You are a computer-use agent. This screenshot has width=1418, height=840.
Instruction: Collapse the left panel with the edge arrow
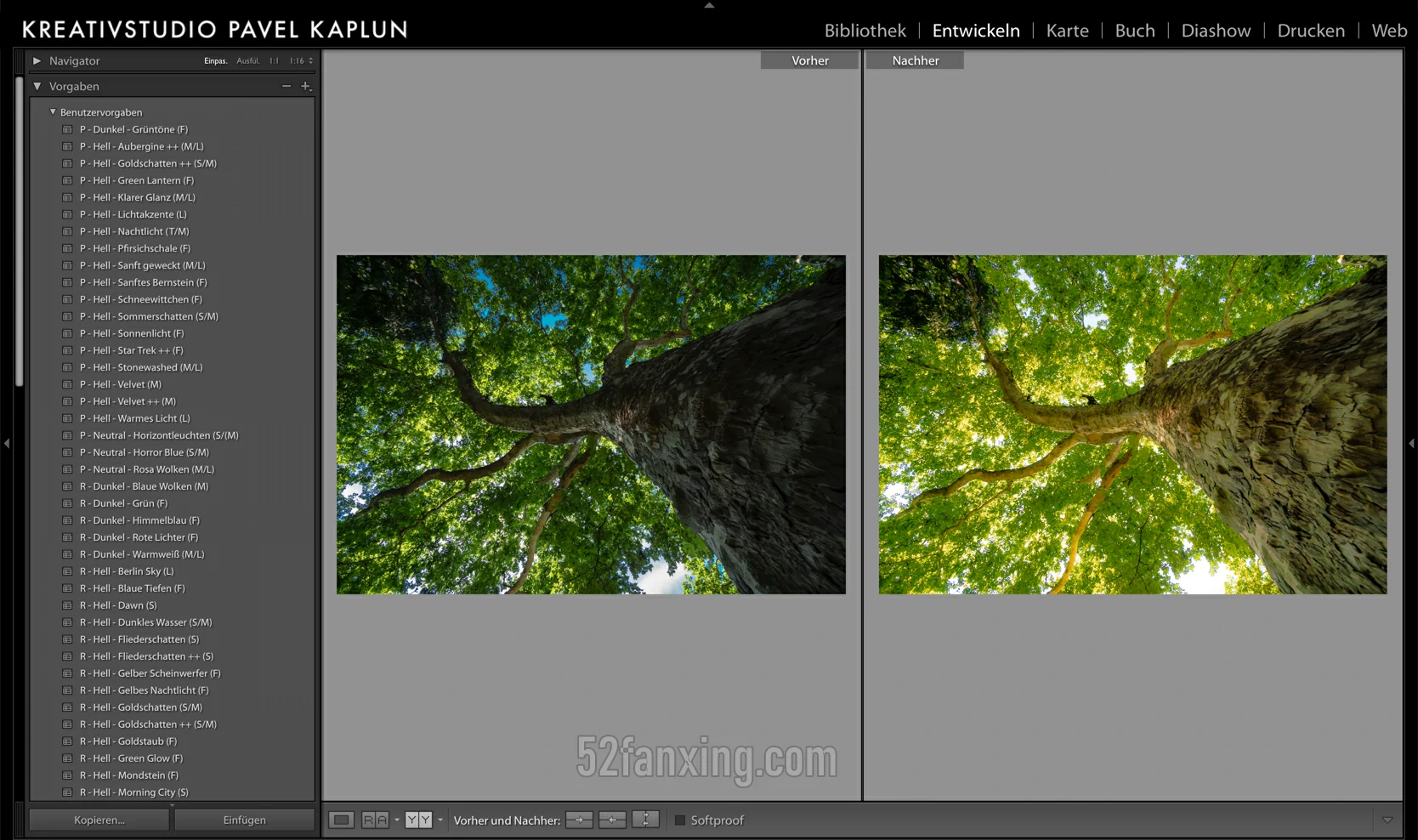[x=7, y=443]
